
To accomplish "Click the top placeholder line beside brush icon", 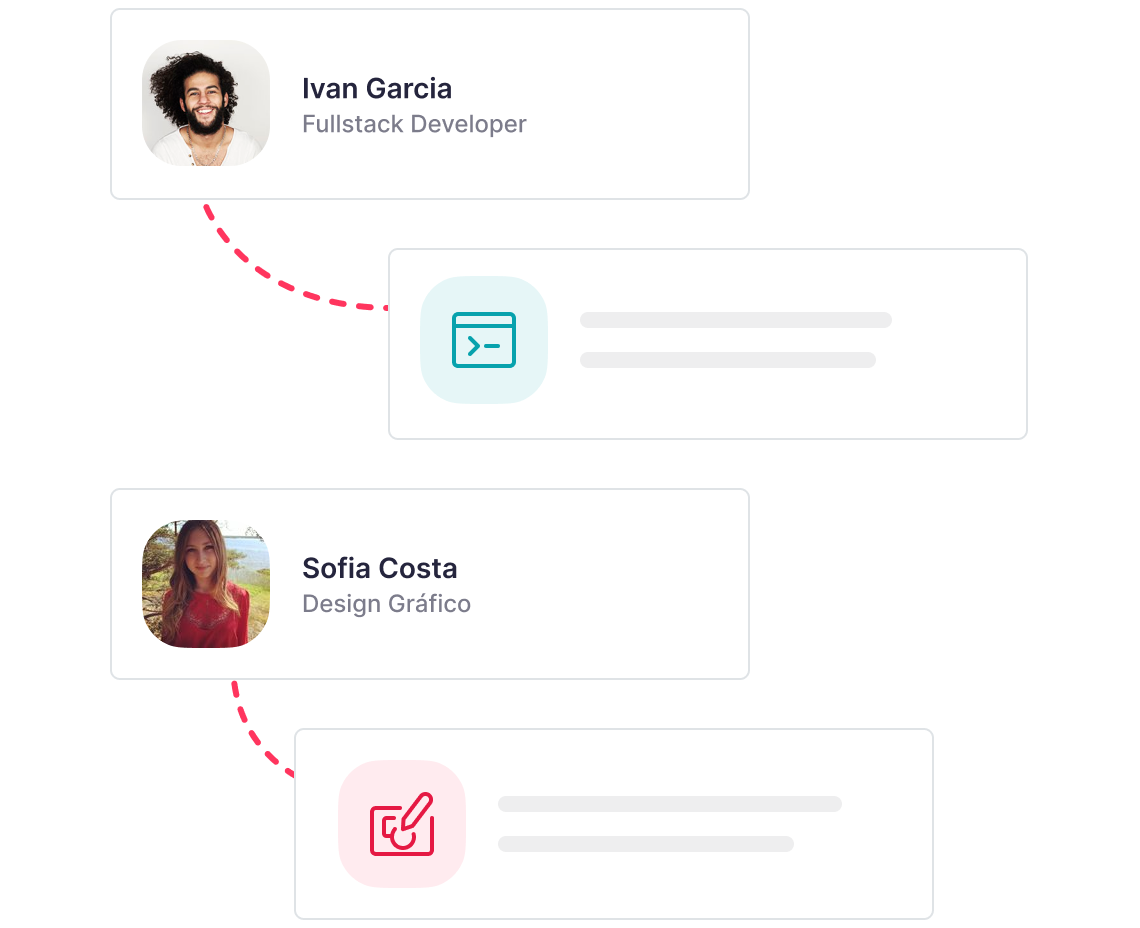I will [669, 804].
